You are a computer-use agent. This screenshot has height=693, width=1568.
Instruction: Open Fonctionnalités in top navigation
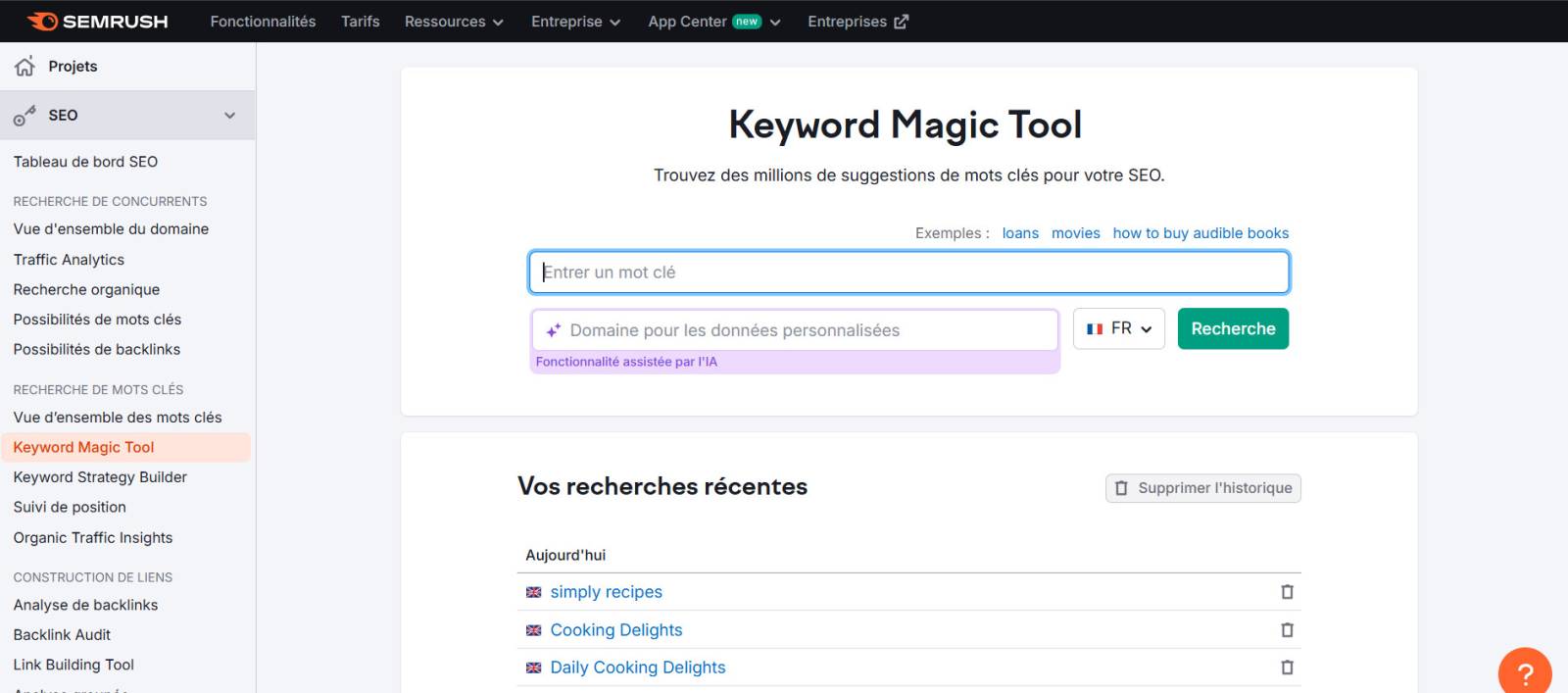pos(263,22)
